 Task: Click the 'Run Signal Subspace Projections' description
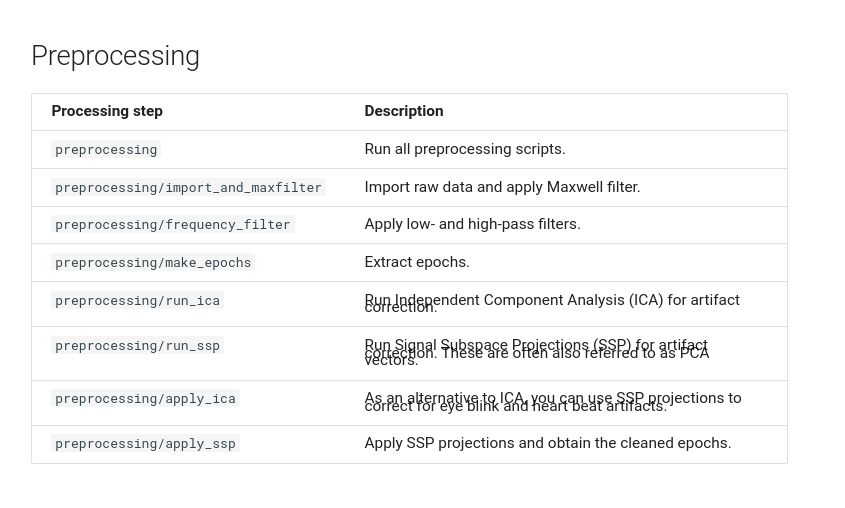537,352
